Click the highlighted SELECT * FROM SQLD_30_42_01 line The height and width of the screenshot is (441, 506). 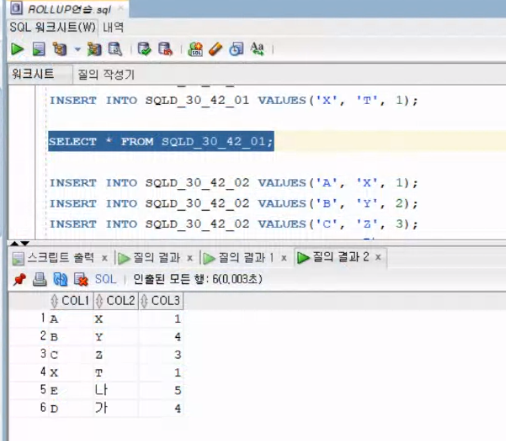[161, 141]
